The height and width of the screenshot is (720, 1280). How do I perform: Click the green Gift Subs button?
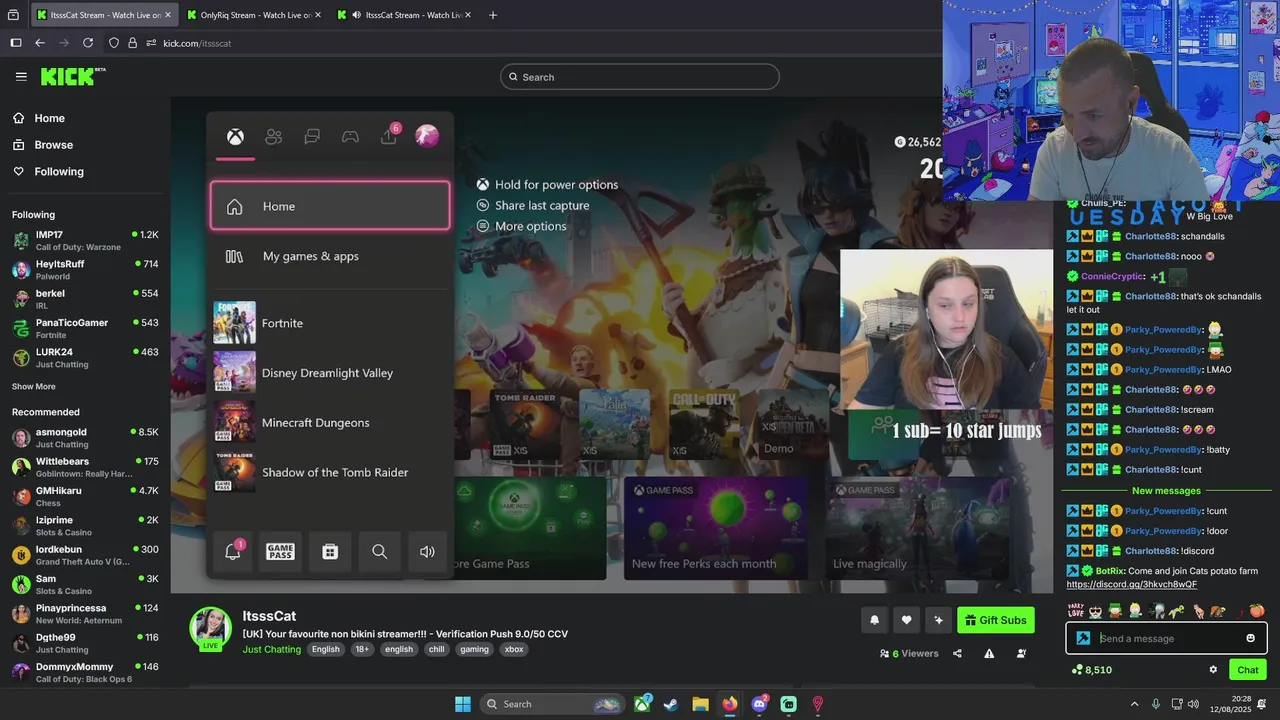click(x=996, y=620)
